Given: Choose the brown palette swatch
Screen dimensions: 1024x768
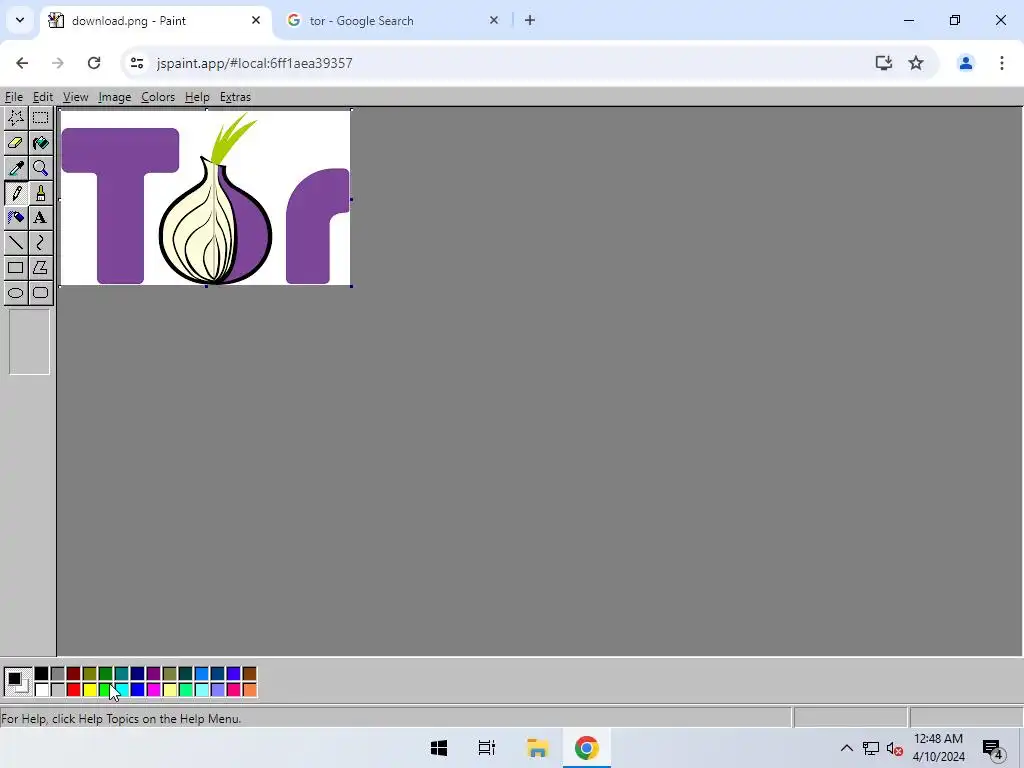Looking at the screenshot, I should (249, 674).
